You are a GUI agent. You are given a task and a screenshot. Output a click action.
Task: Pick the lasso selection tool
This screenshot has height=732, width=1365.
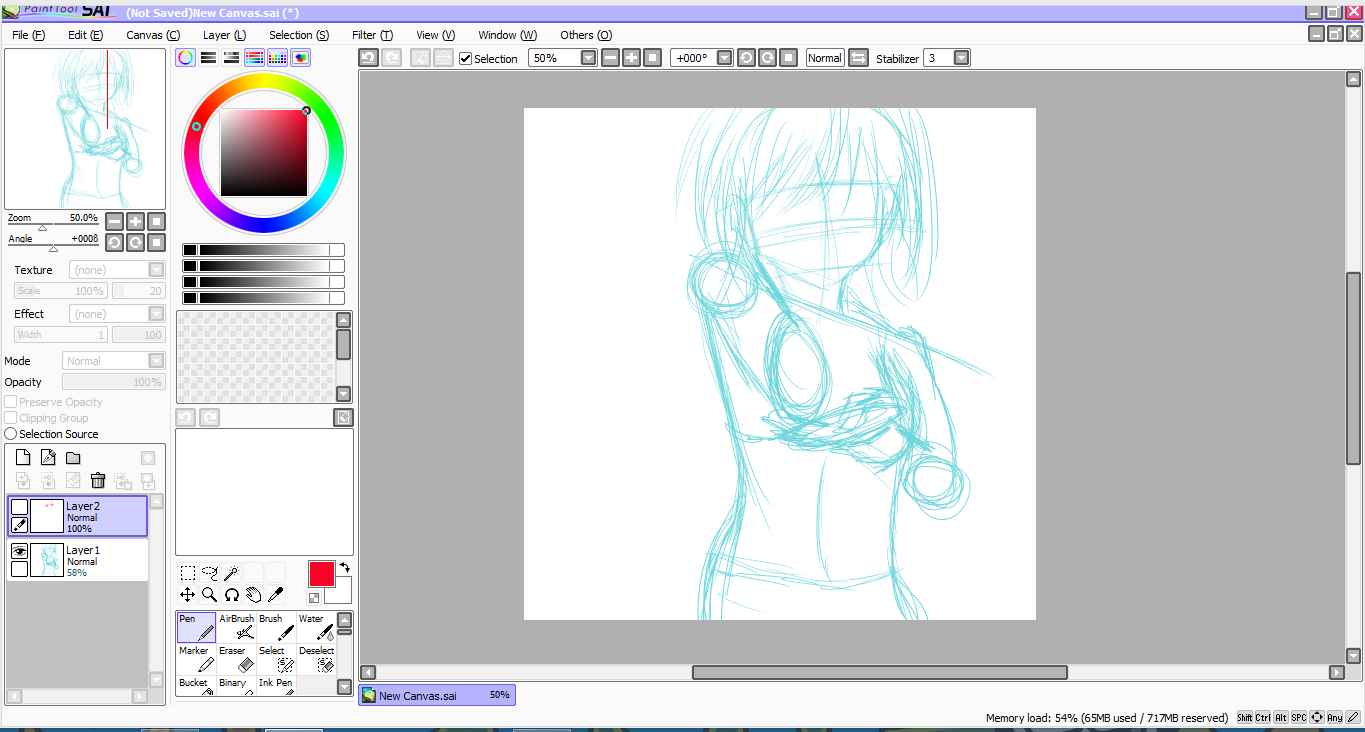pos(210,573)
